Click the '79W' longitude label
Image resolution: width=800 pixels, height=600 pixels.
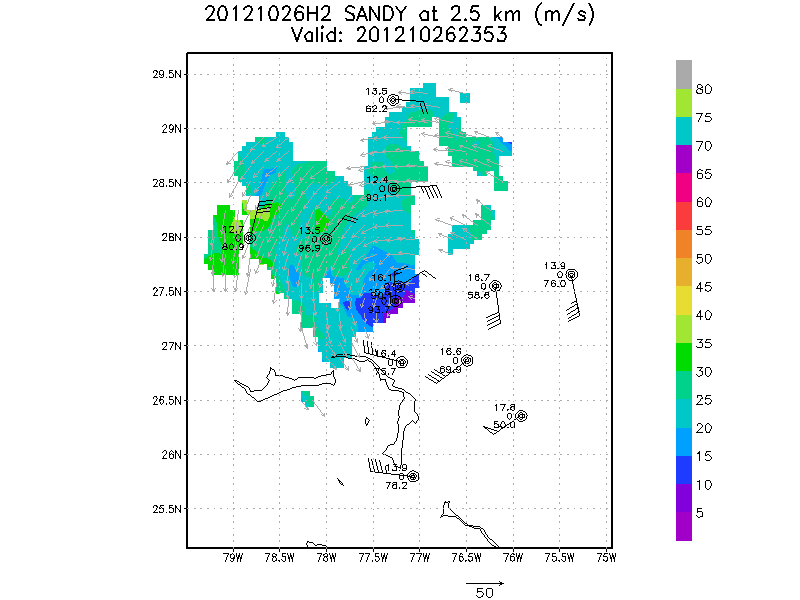233,558
